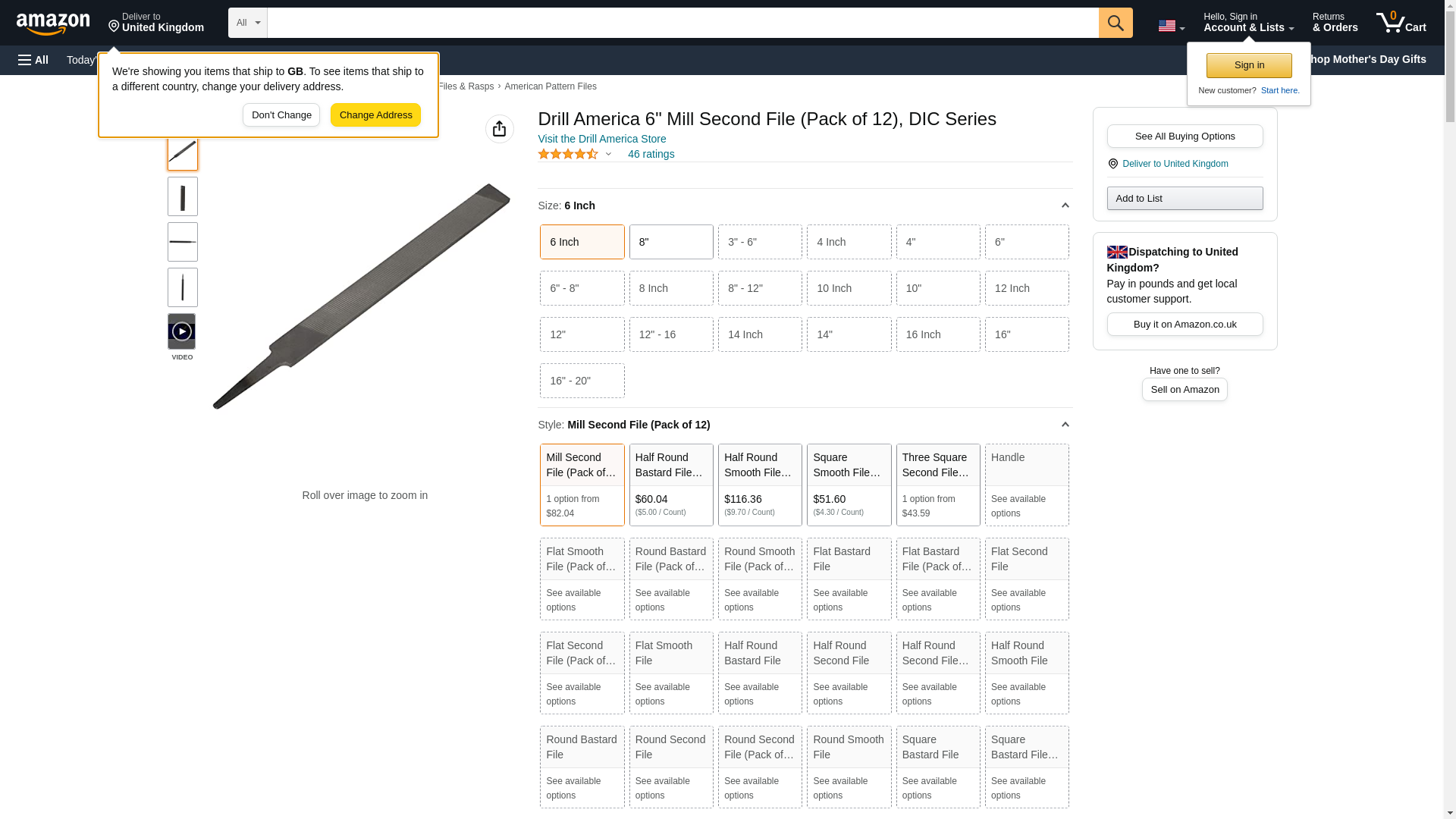Select the second product image thumbnail
The height and width of the screenshot is (819, 1456).
pyautogui.click(x=182, y=197)
